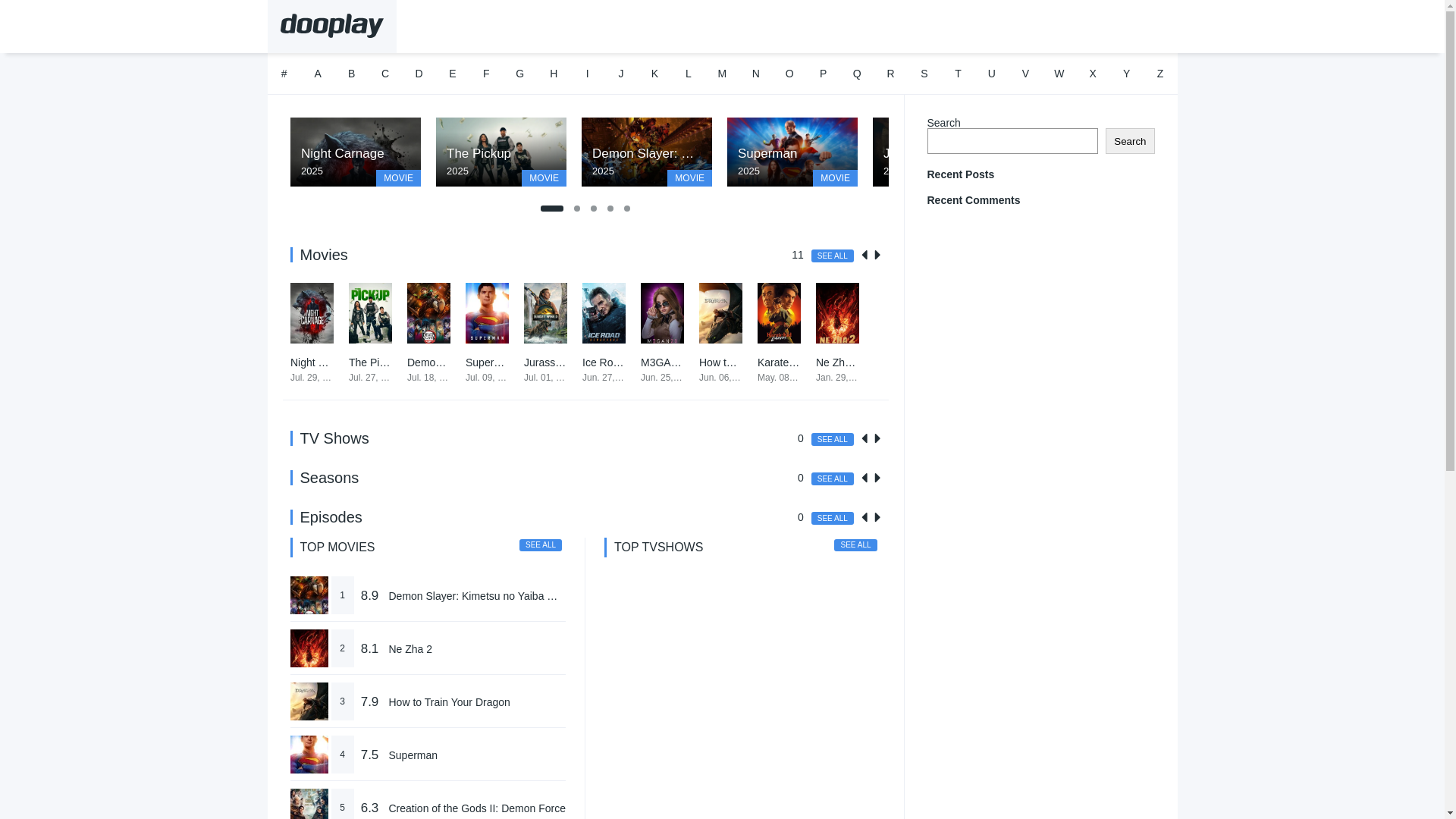The width and height of the screenshot is (1456, 819).
Task: Open SEE ALL for TOP MOVIES
Action: point(541,545)
